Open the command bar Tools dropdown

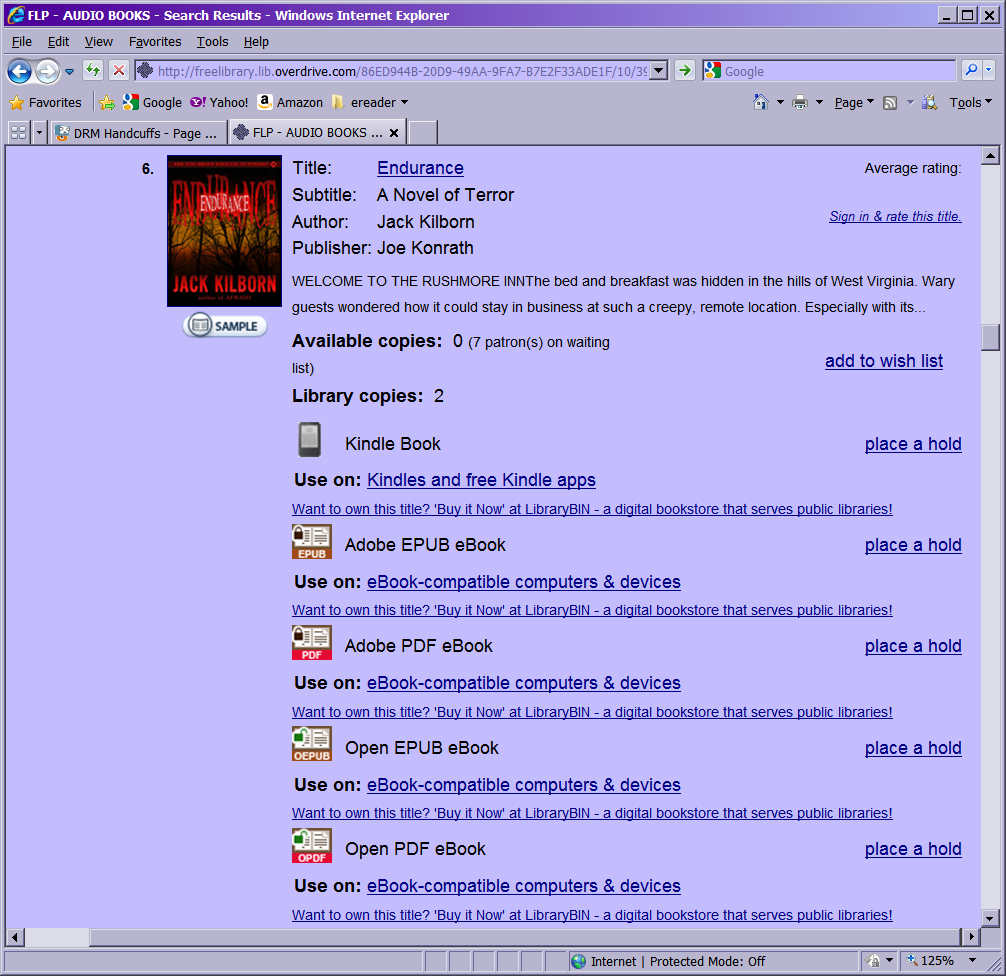click(x=970, y=102)
